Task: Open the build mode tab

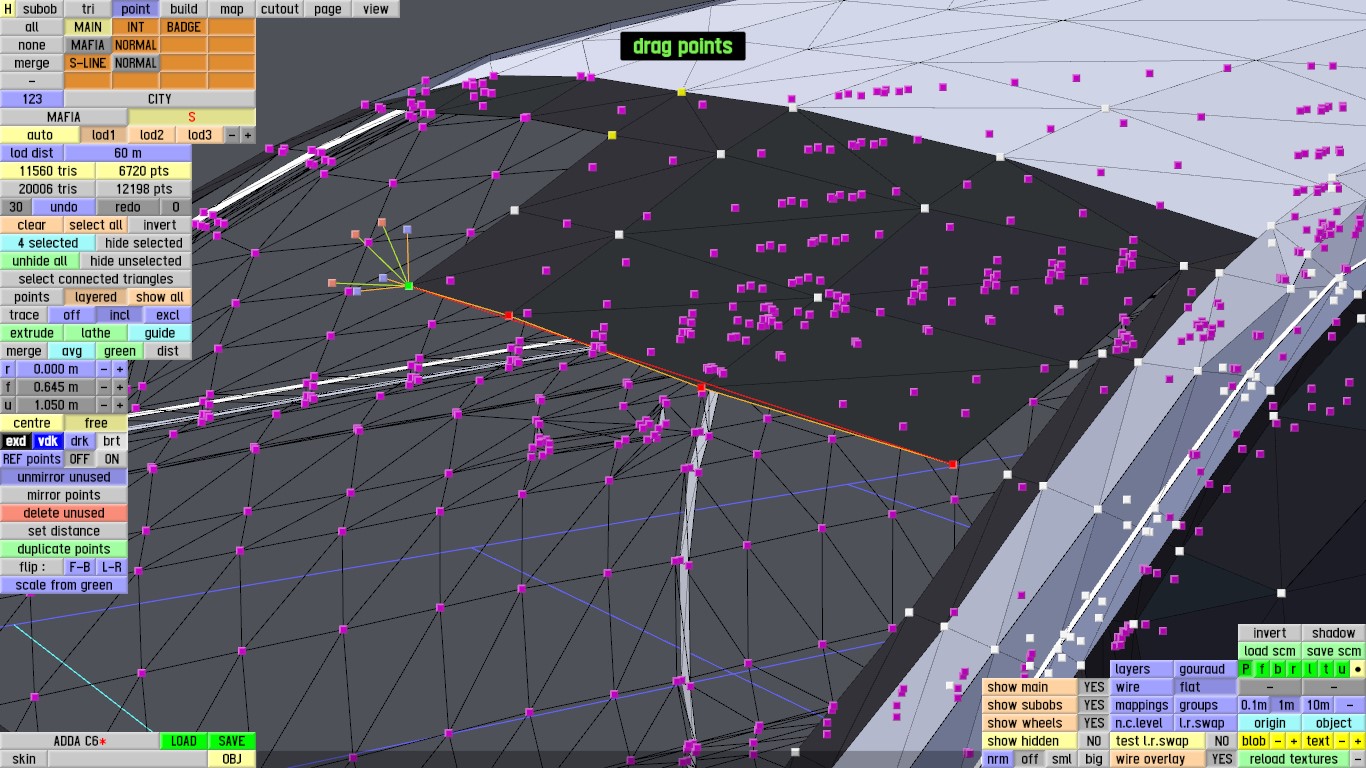Action: (184, 9)
